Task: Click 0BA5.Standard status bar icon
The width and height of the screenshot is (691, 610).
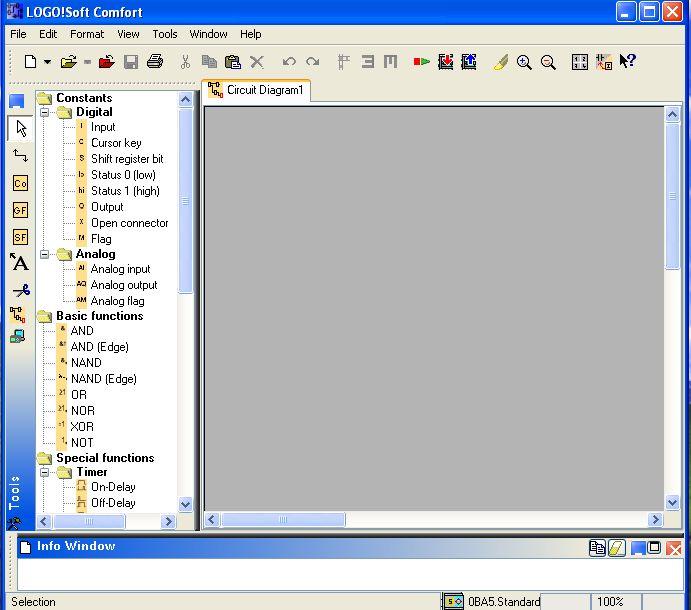Action: pos(453,601)
